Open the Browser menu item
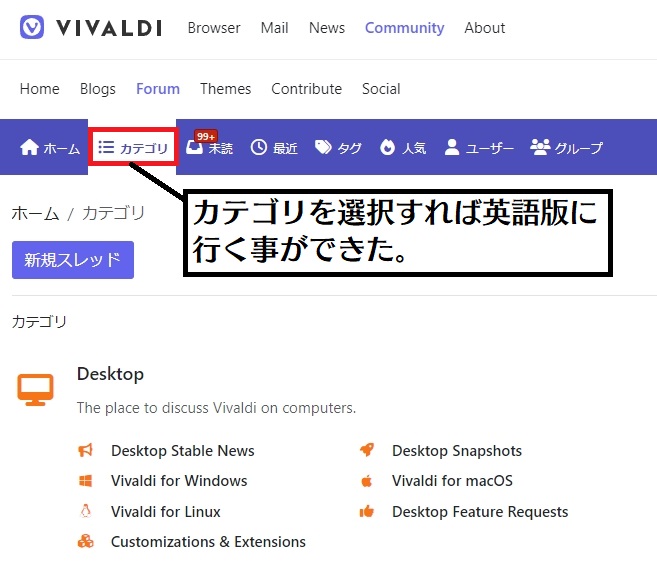Viewport: 657px width, 572px height. coord(214,28)
